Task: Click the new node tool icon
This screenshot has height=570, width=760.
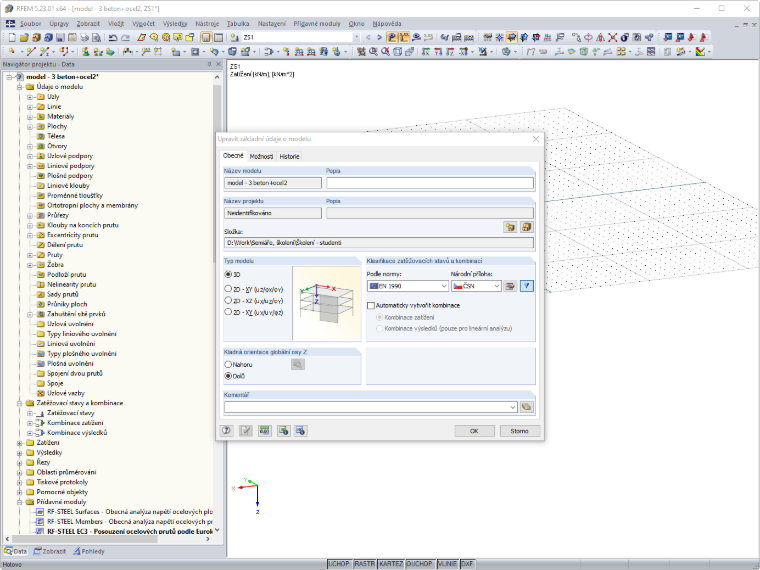Action: point(12,51)
